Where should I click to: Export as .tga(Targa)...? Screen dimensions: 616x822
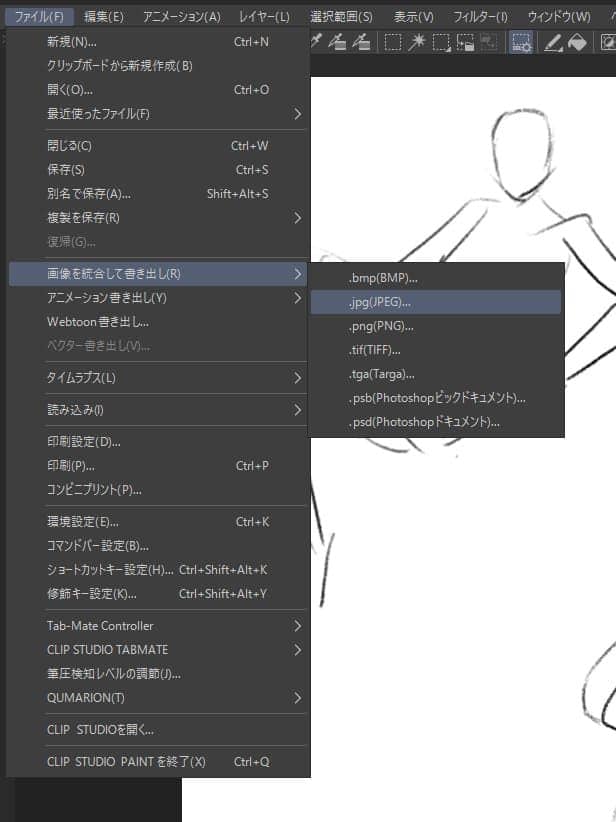[x=436, y=374]
